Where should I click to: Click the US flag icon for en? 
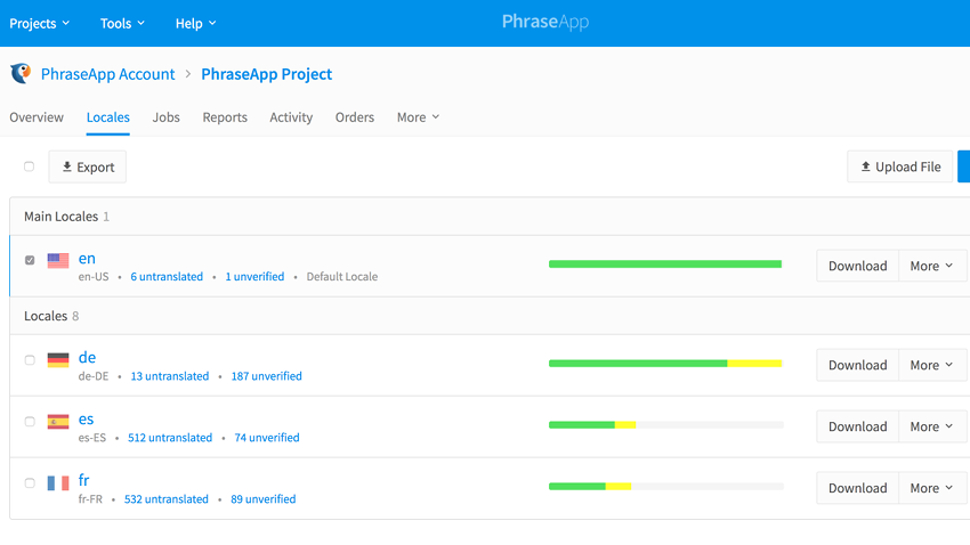click(x=58, y=260)
